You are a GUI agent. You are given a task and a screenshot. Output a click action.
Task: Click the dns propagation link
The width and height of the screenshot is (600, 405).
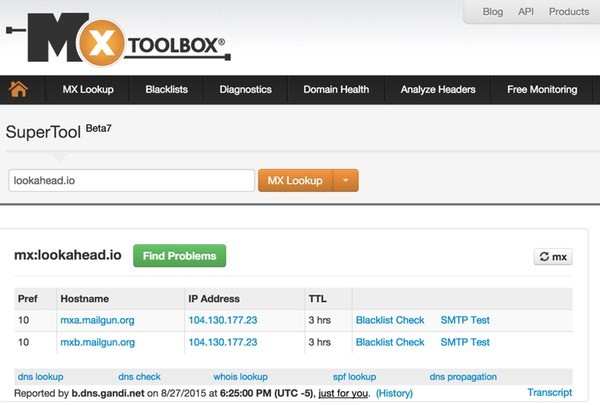point(463,377)
